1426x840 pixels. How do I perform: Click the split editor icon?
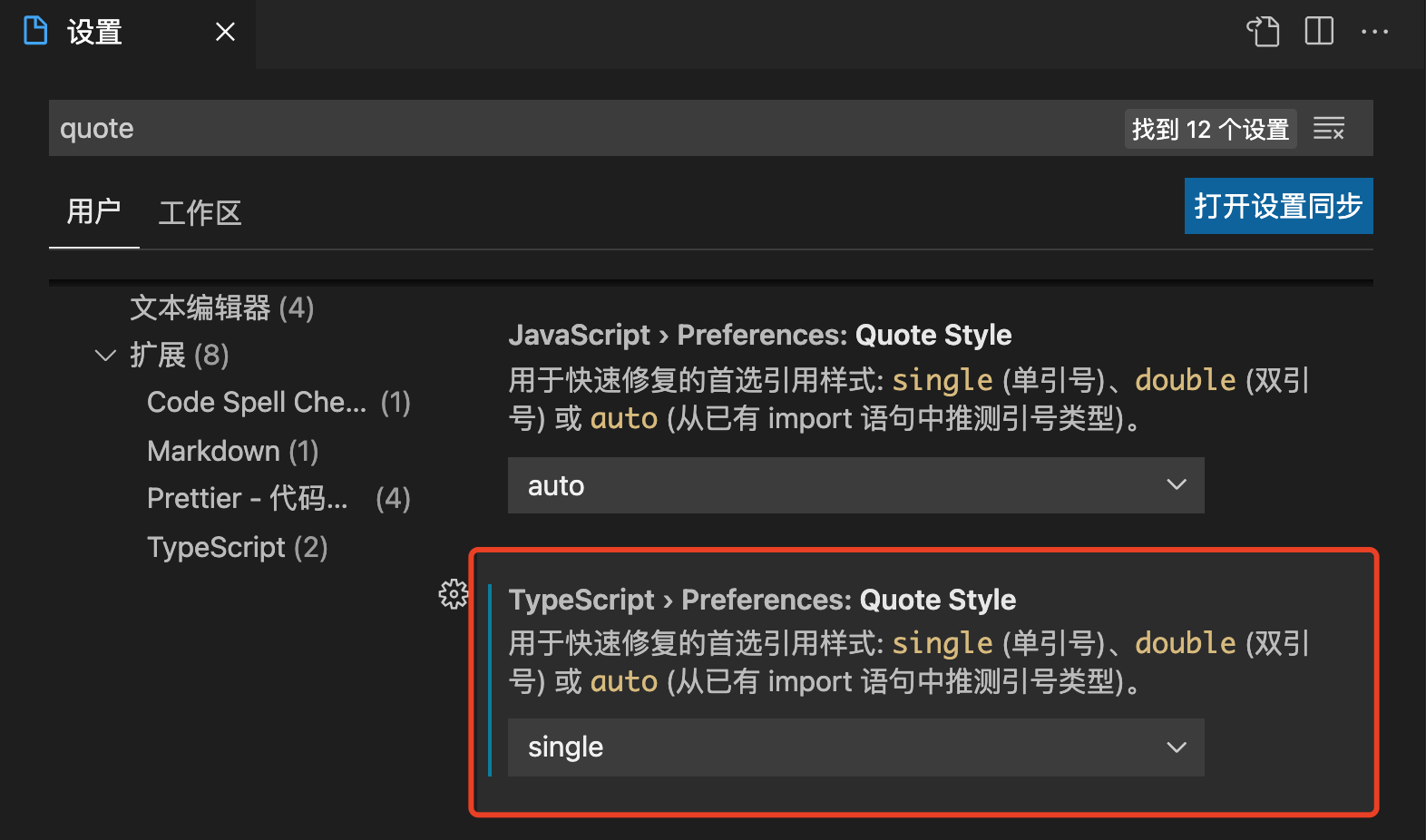coord(1319,32)
